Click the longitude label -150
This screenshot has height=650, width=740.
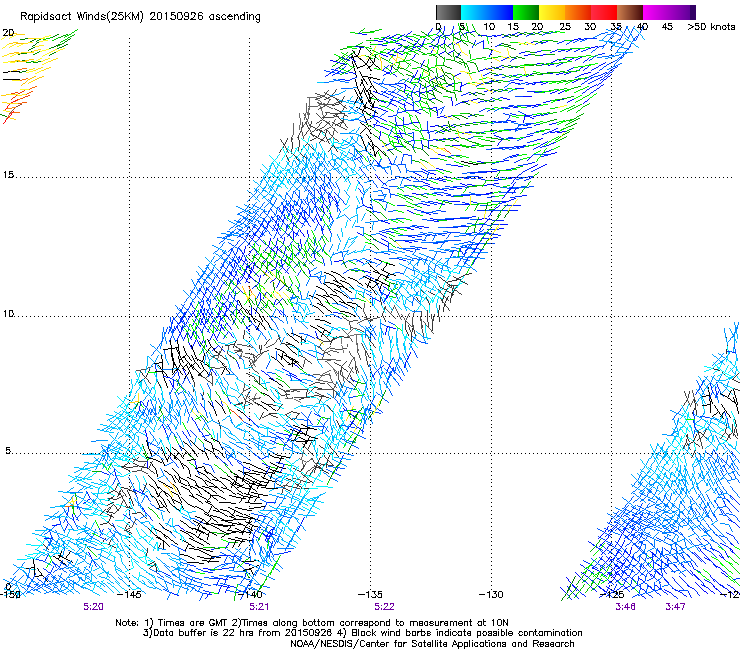pos(9,595)
